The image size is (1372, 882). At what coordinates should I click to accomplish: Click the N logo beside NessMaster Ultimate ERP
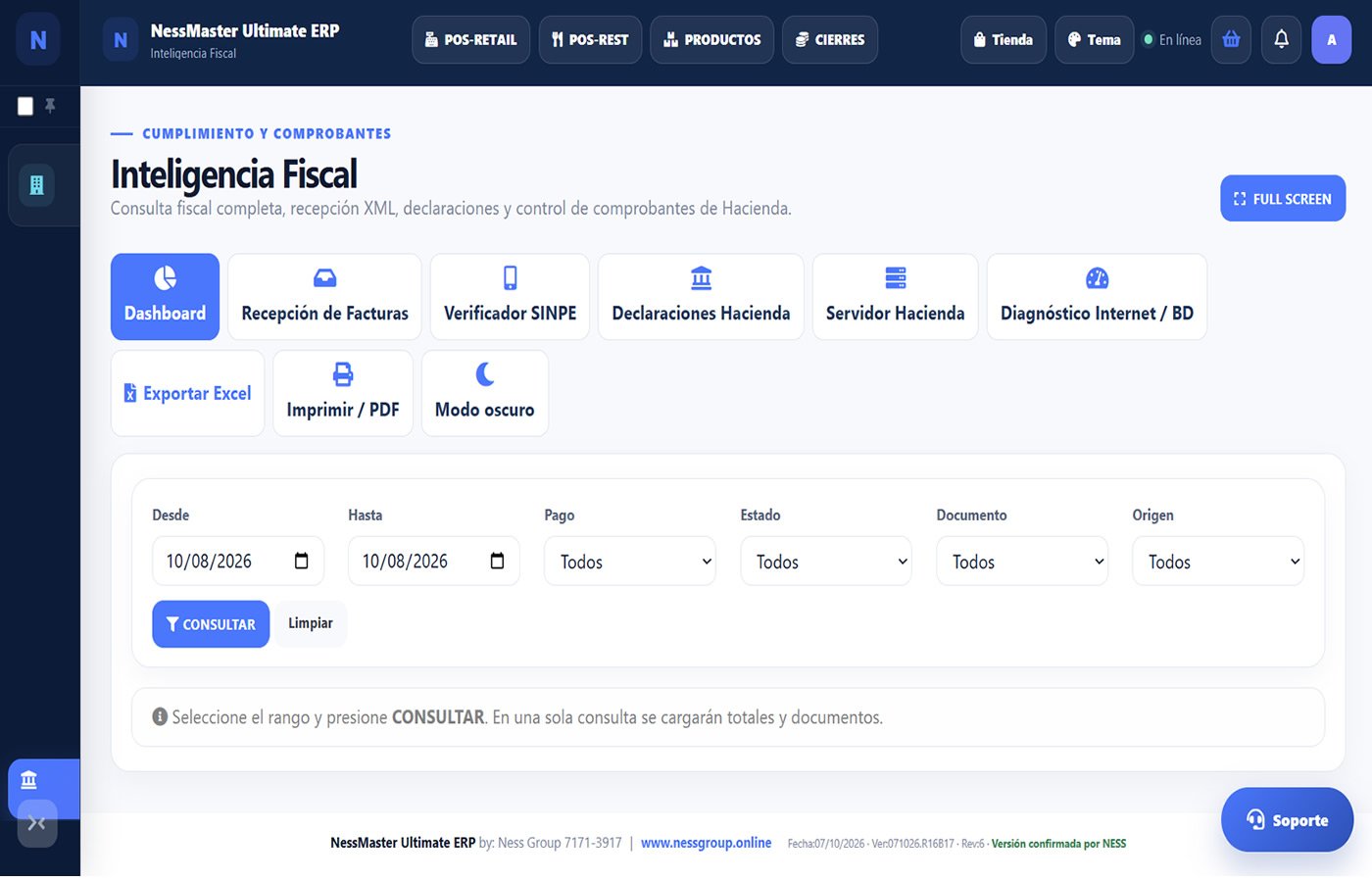(x=121, y=40)
